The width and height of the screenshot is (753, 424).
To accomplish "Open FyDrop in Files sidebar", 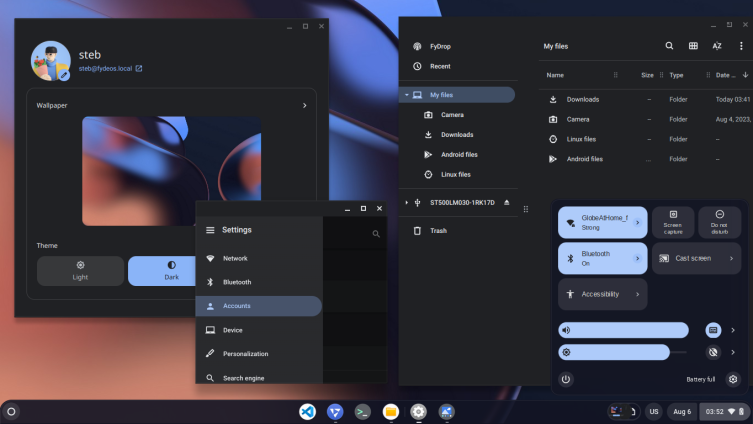I will (x=457, y=47).
